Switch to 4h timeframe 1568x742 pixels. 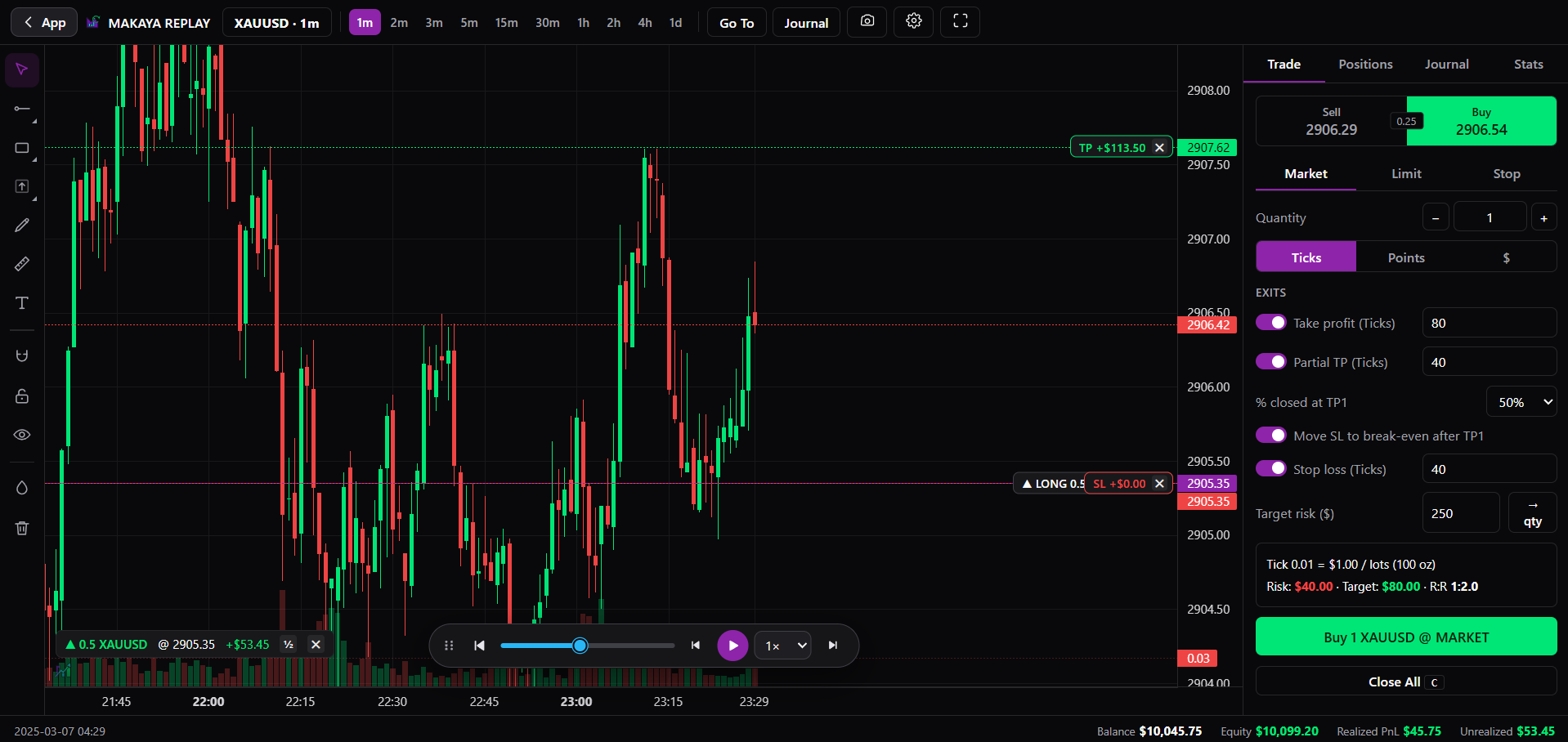[645, 23]
